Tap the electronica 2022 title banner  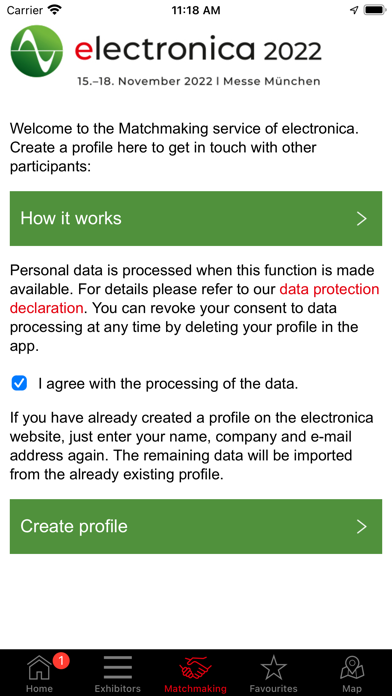198,50
